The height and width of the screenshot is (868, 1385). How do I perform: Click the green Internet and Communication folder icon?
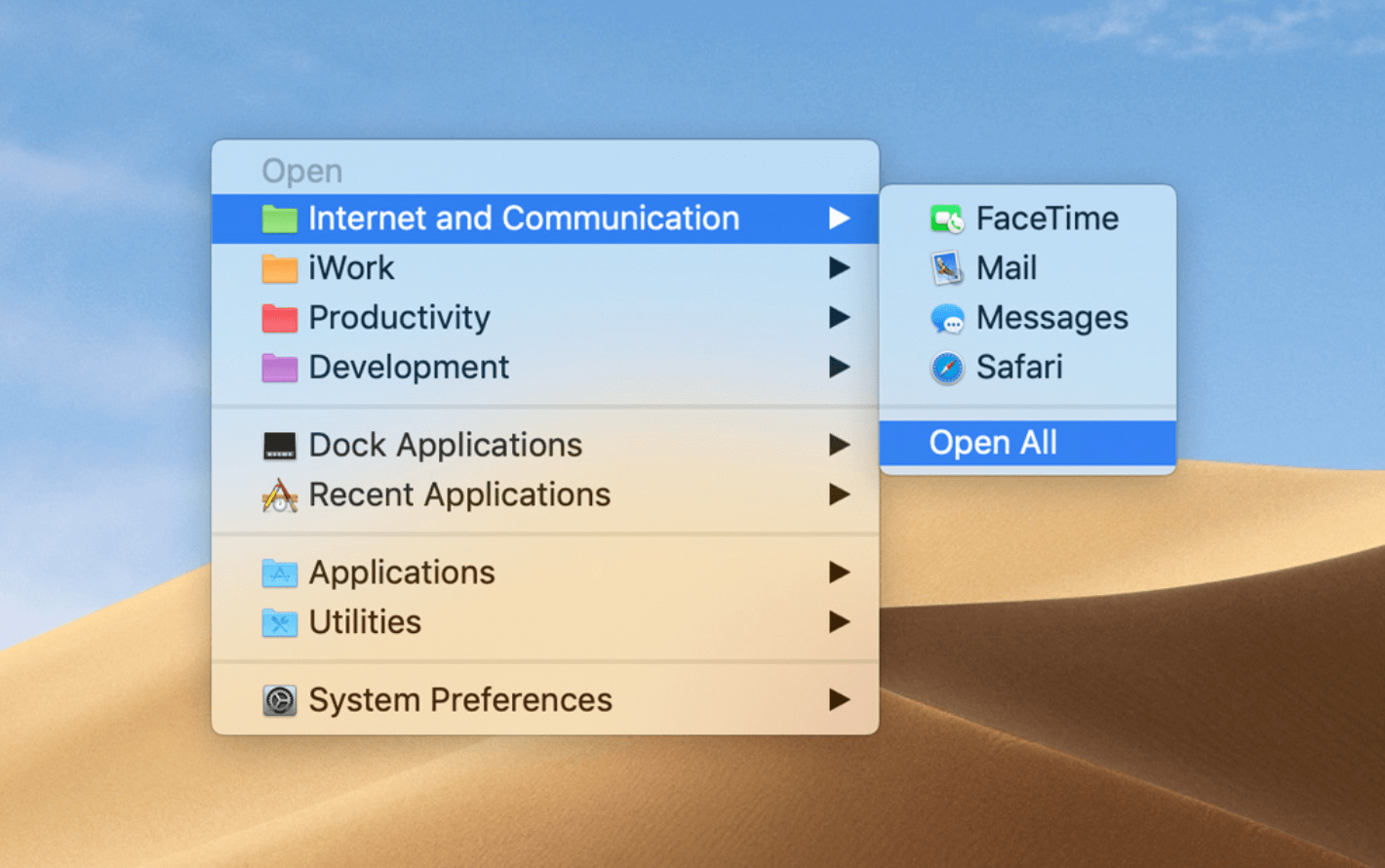pos(280,218)
